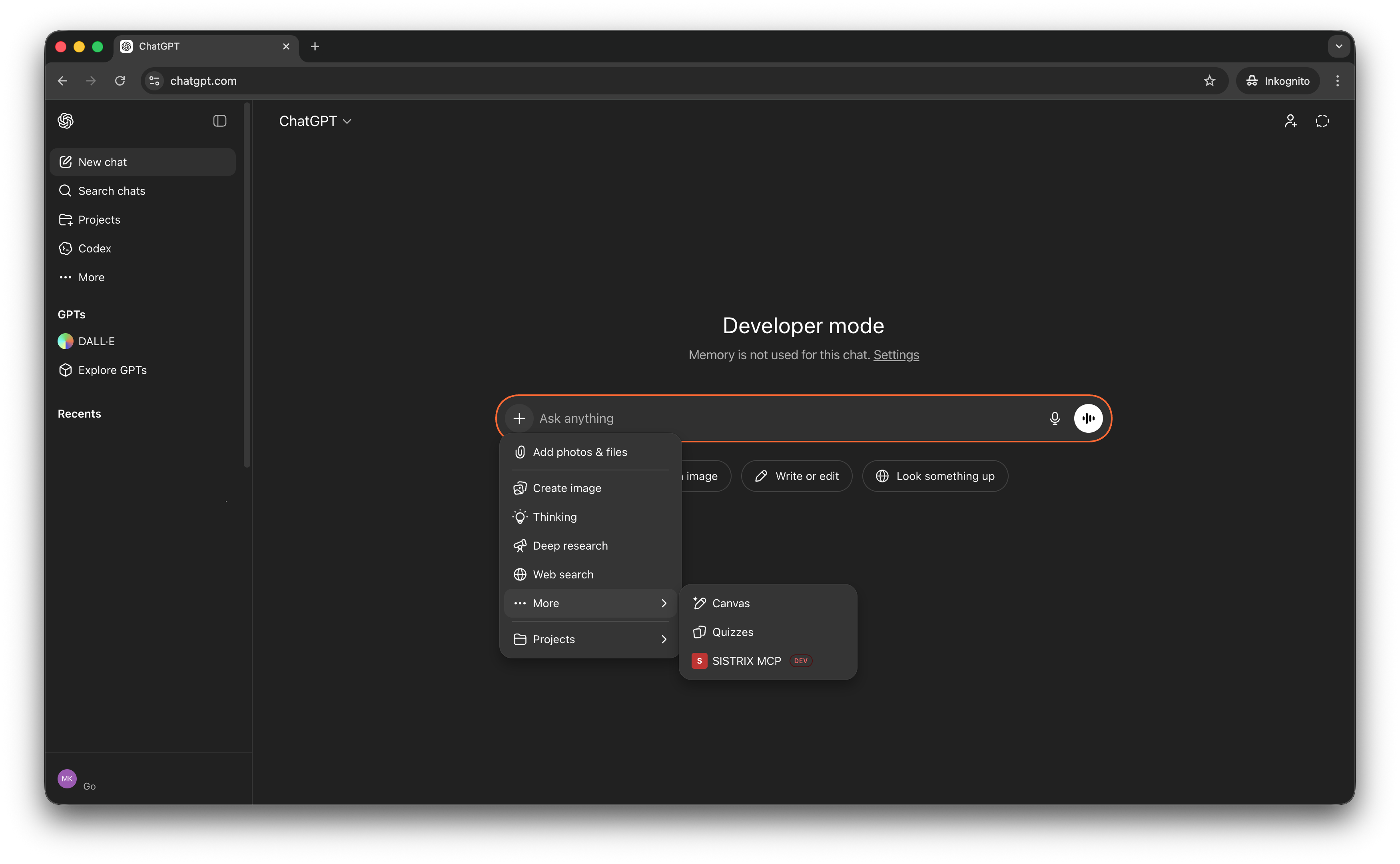
Task: Enable Thinking mode in the menu
Action: [554, 516]
